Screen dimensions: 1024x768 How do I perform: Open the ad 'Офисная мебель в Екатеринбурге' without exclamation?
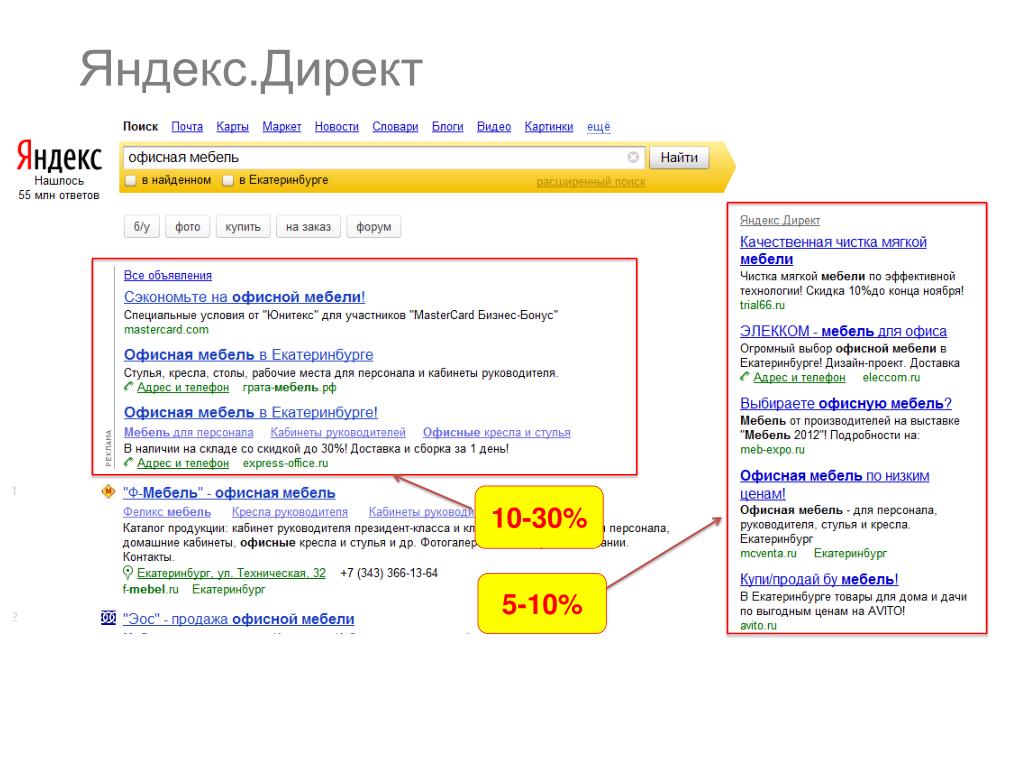click(x=249, y=355)
